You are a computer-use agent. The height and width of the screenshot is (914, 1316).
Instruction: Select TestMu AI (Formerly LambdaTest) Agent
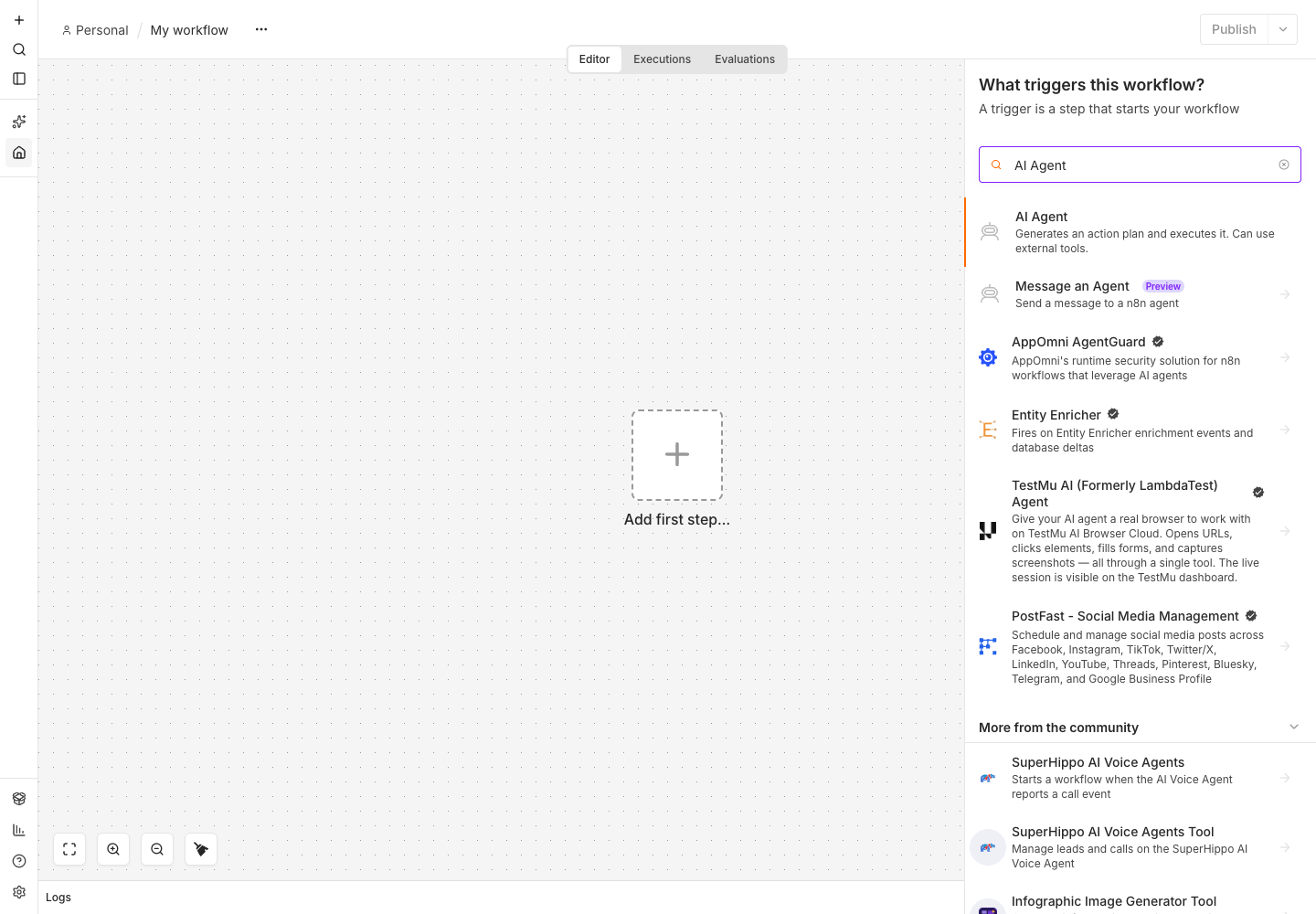(1140, 531)
